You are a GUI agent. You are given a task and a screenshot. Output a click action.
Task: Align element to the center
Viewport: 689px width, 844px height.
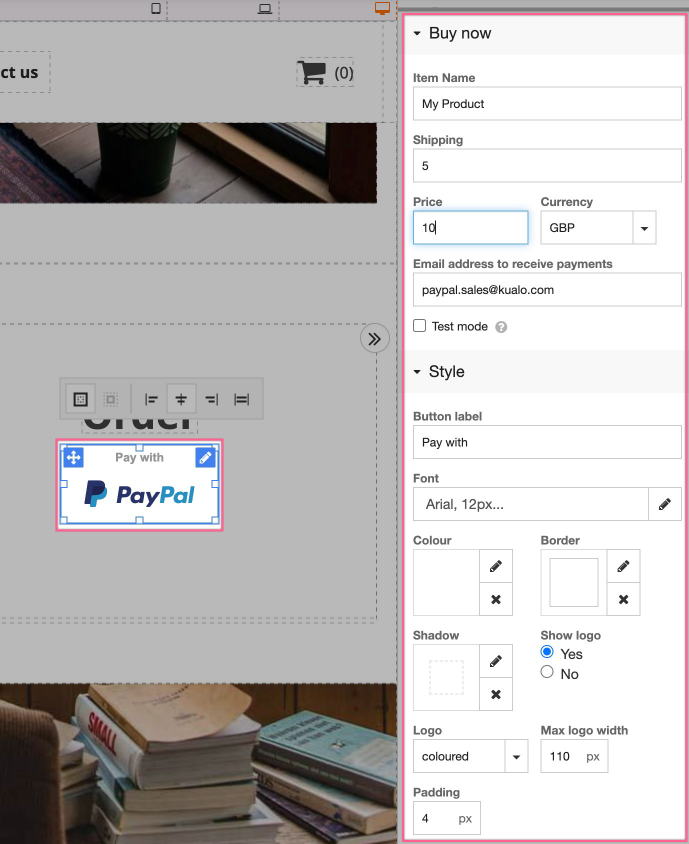tap(181, 399)
